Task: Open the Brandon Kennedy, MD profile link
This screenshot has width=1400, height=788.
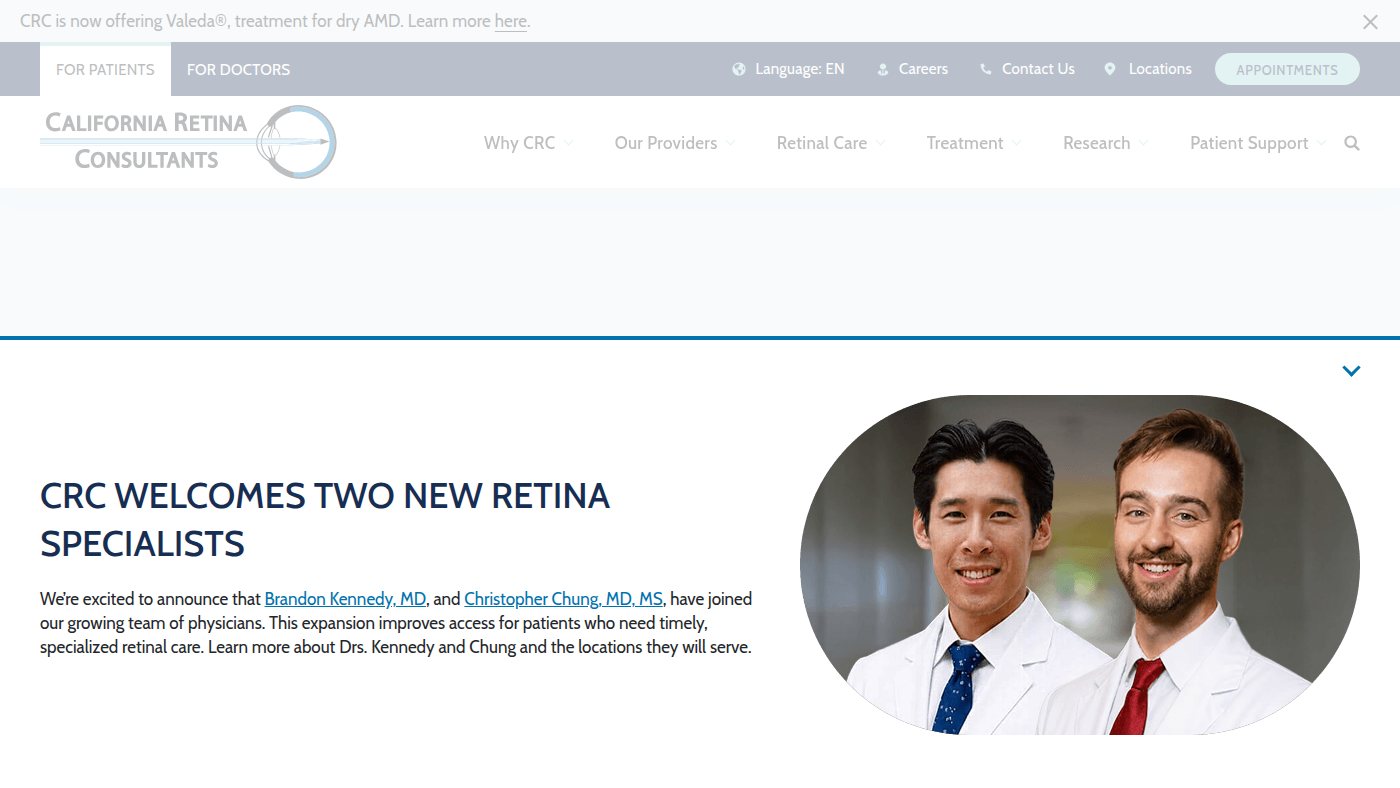Action: click(345, 599)
